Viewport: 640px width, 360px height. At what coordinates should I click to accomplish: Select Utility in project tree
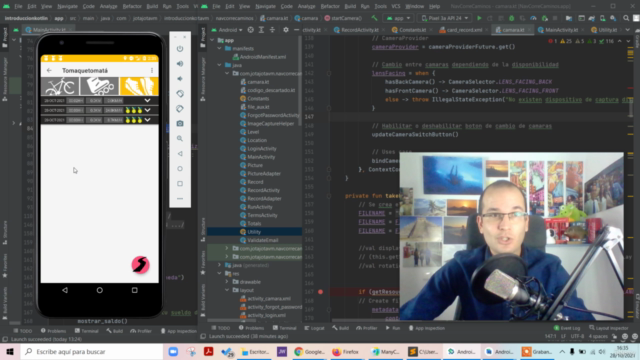coord(254,232)
